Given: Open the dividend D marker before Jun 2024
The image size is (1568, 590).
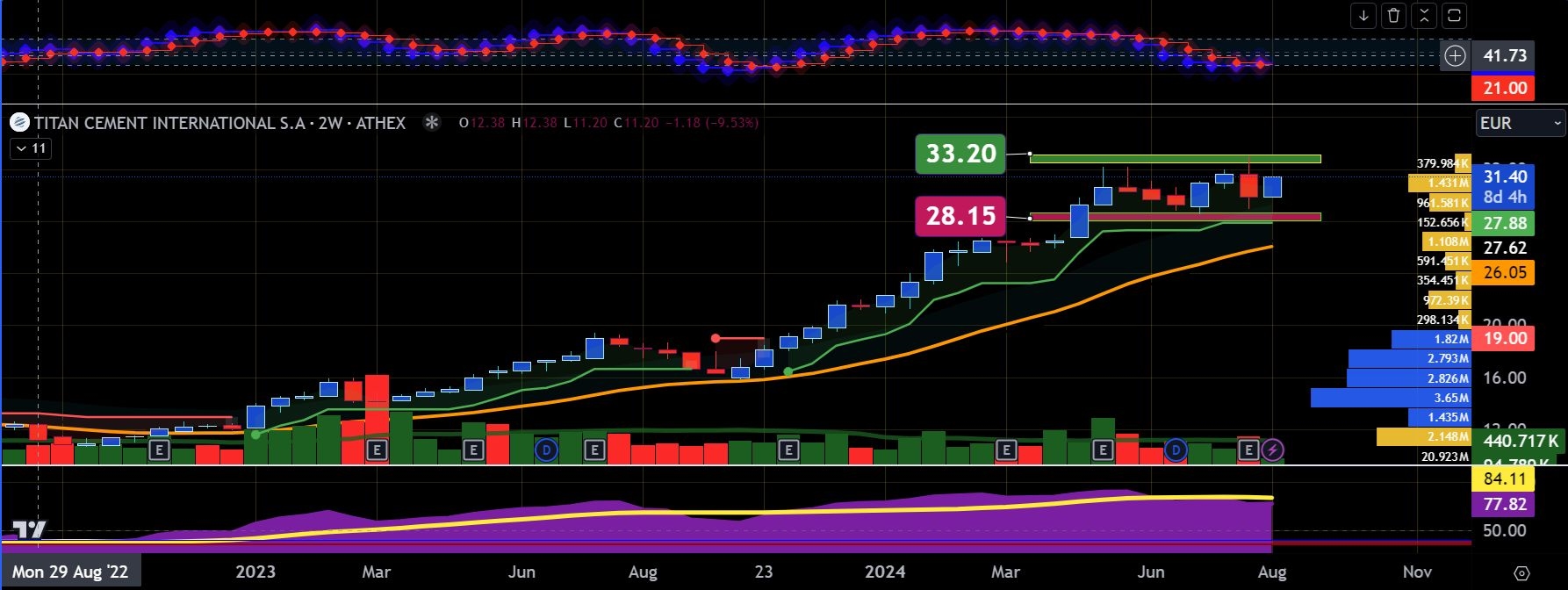Looking at the screenshot, I should coord(1175,450).
